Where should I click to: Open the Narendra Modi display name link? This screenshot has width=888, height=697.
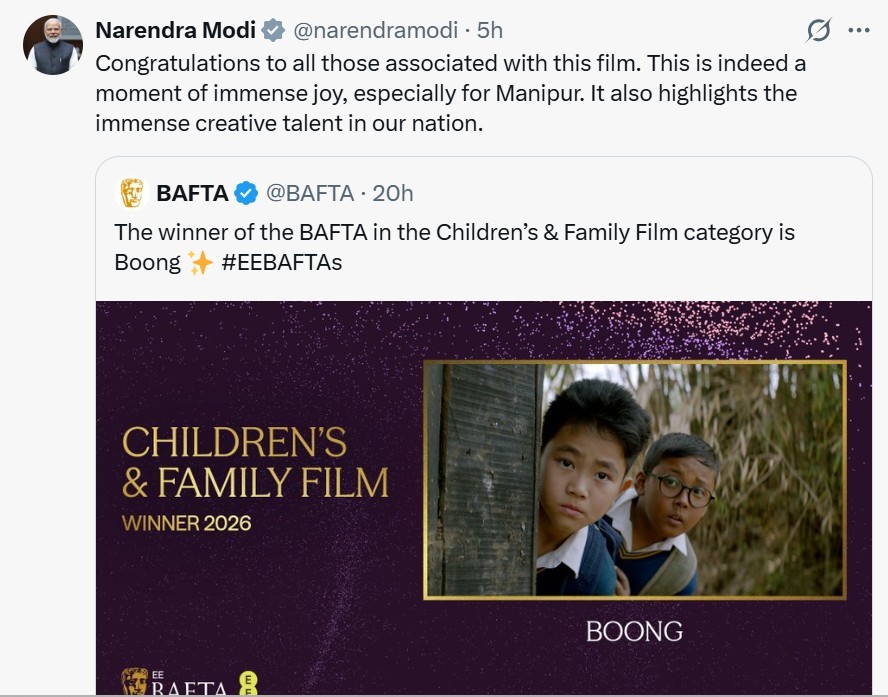click(x=176, y=31)
